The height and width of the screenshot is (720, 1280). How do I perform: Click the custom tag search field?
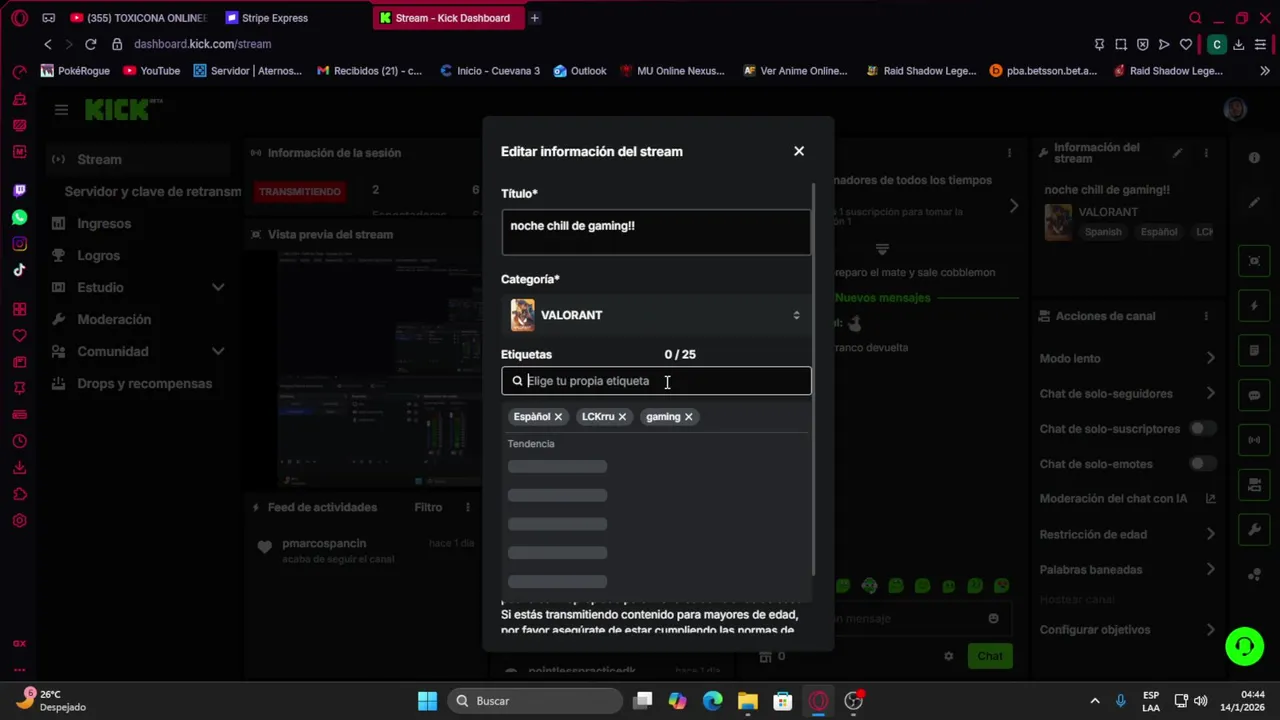click(x=656, y=381)
